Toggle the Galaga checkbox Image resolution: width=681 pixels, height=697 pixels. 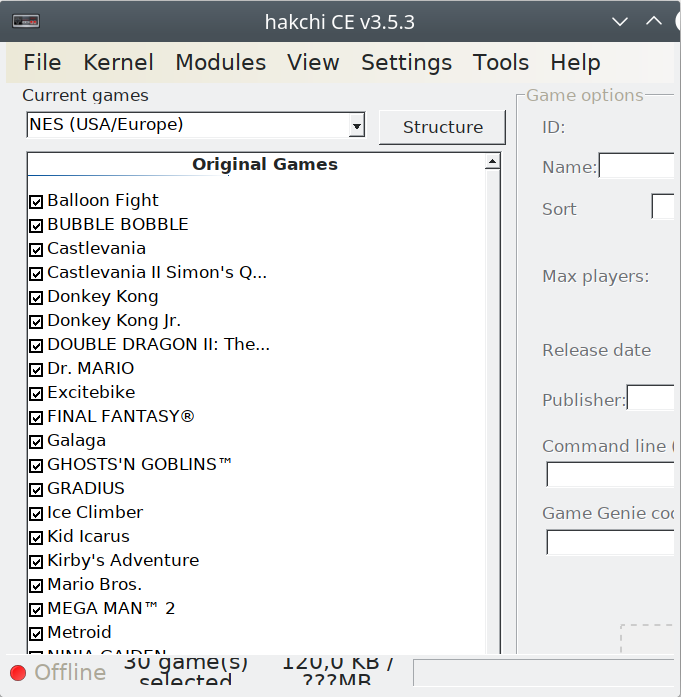point(36,441)
